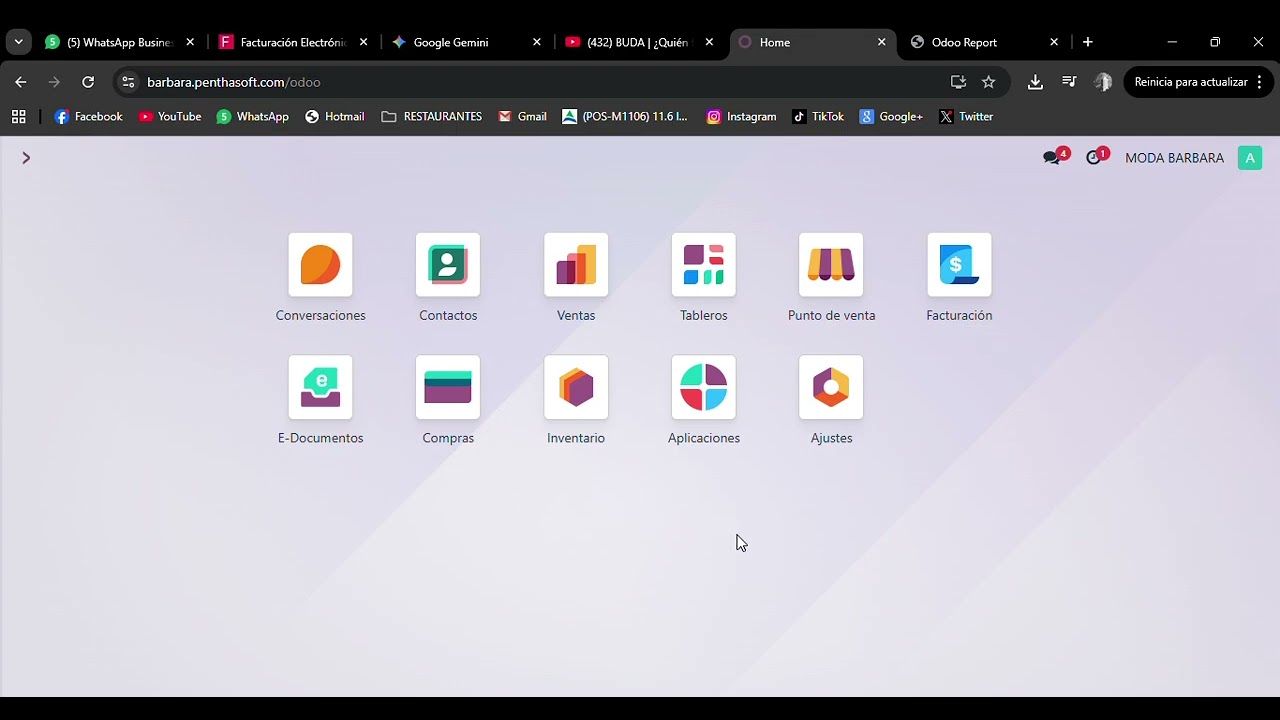Screen dimensions: 1280x720
Task: Expand the Odoo side menu arrow
Action: 26,158
